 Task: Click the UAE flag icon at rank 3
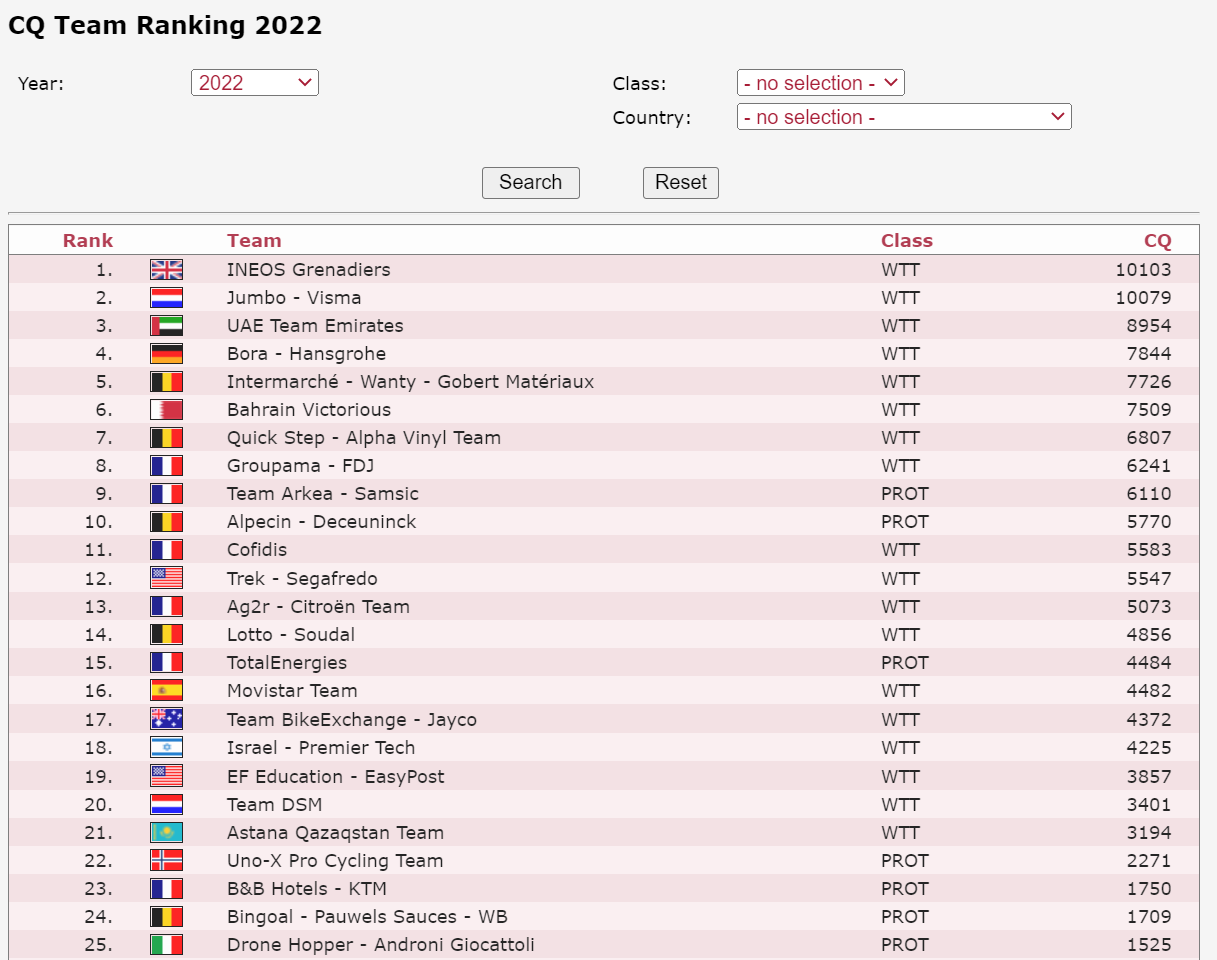(x=166, y=325)
